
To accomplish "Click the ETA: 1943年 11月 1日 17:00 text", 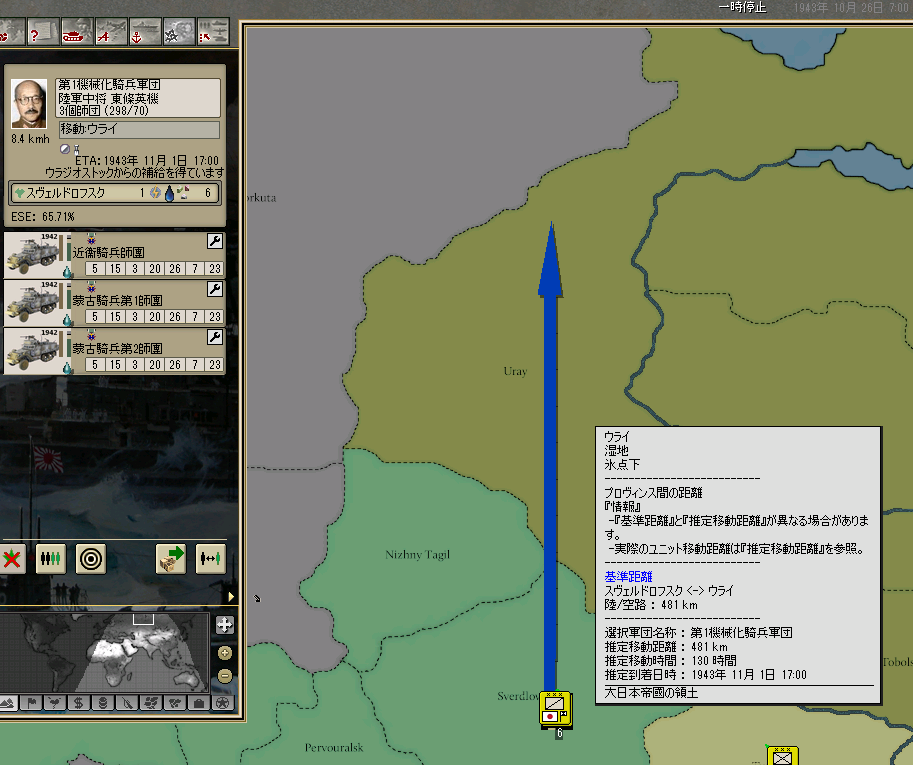I will [147, 161].
